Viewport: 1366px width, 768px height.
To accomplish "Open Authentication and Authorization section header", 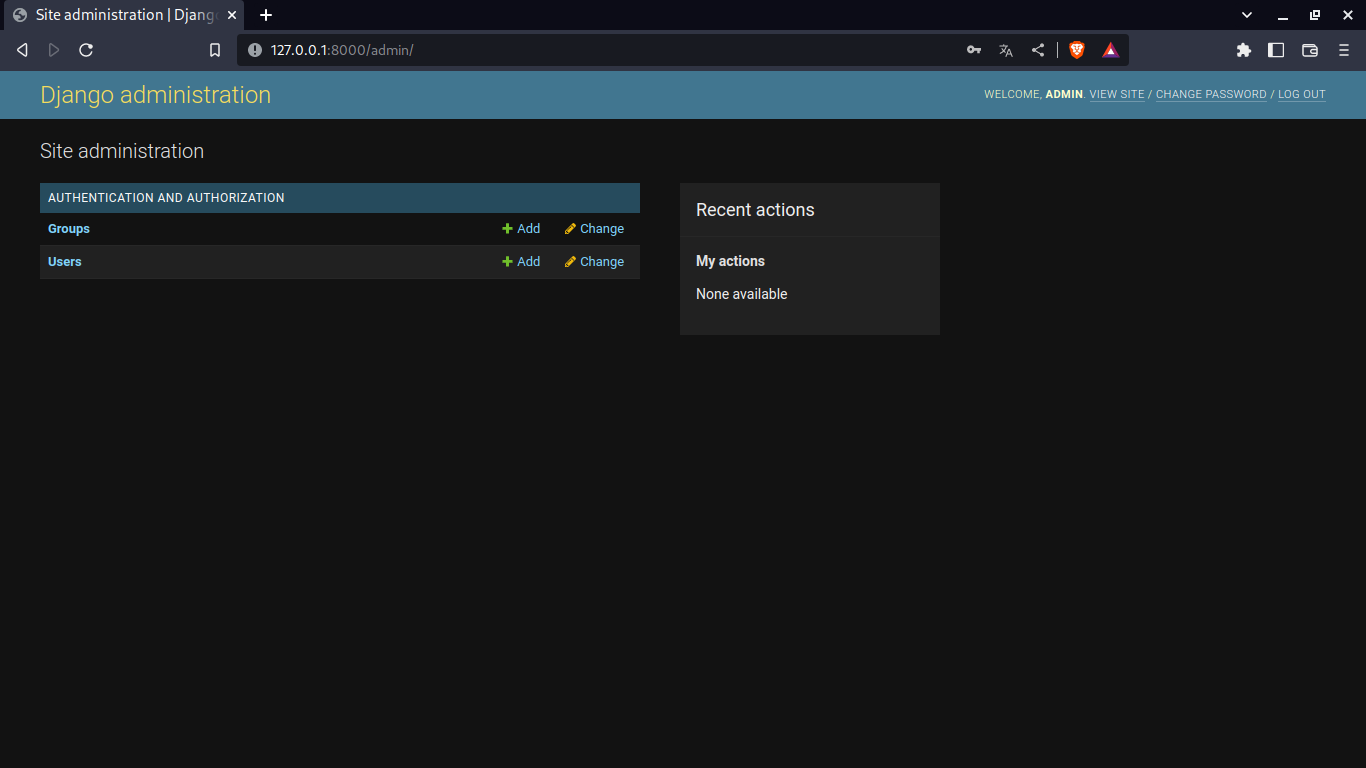I will (x=166, y=198).
